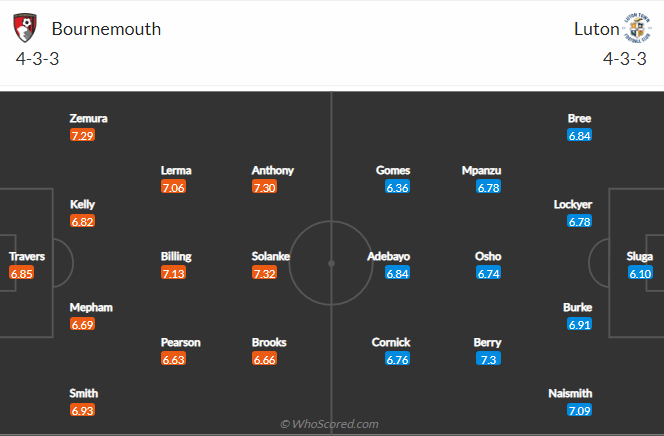Select Zemura's 7.29 rating badge
Screen dimensions: 664x436
pyautogui.click(x=82, y=135)
